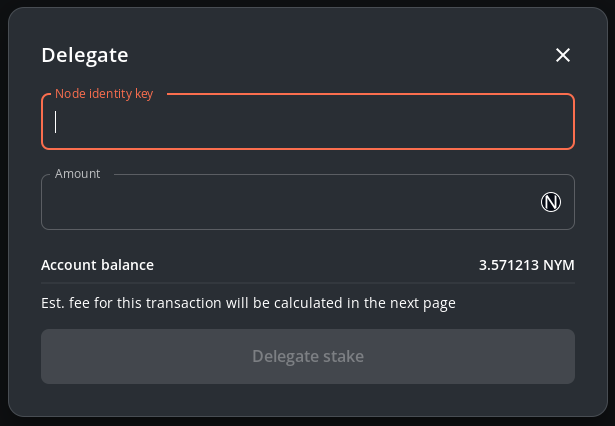The image size is (615, 426).
Task: Click the NYM token icon in Amount field
Action: pos(551,202)
